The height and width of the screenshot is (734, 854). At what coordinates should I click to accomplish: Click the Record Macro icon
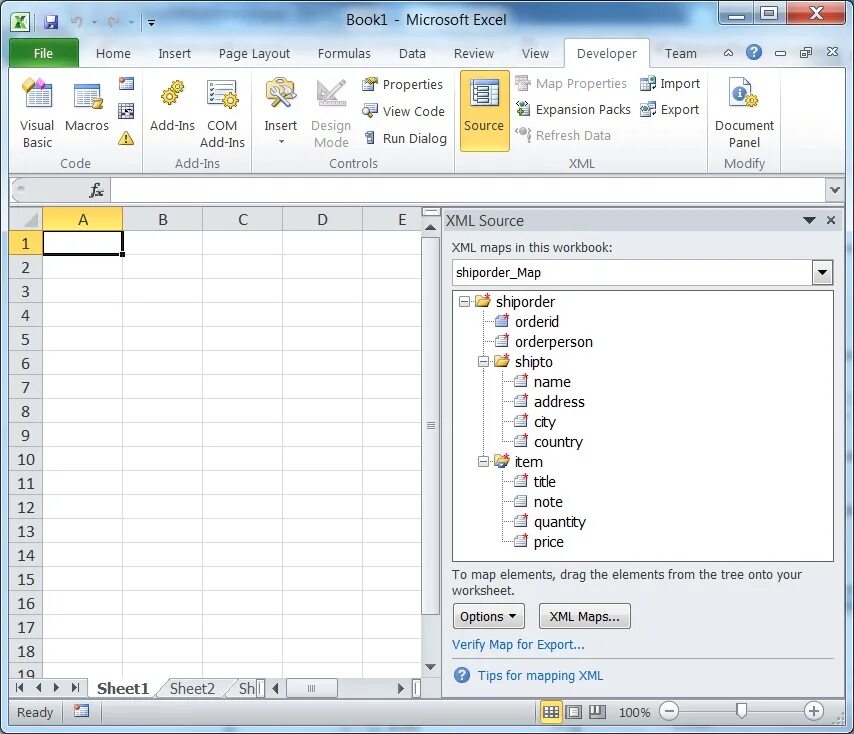[126, 84]
